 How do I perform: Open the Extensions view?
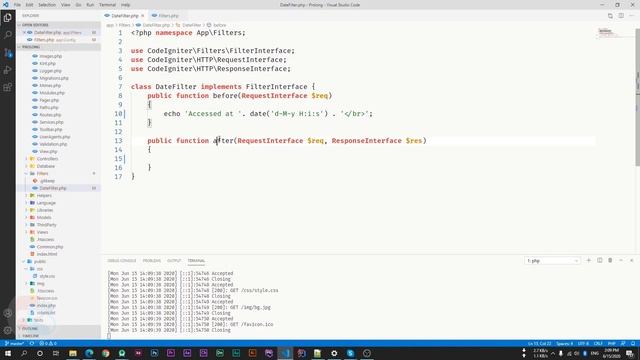[x=7, y=87]
